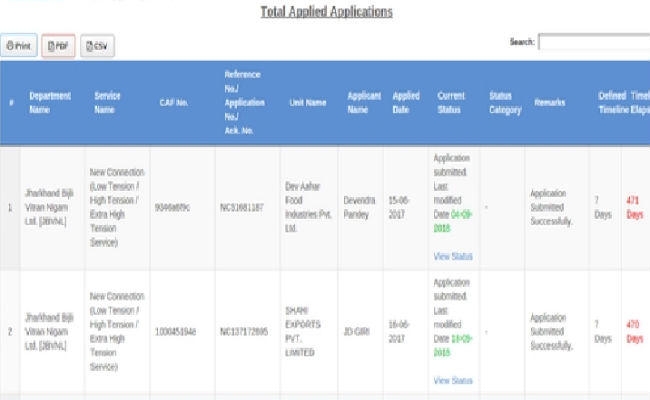The width and height of the screenshot is (650, 400).
Task: Sort by Department Name column header
Action: [50, 103]
